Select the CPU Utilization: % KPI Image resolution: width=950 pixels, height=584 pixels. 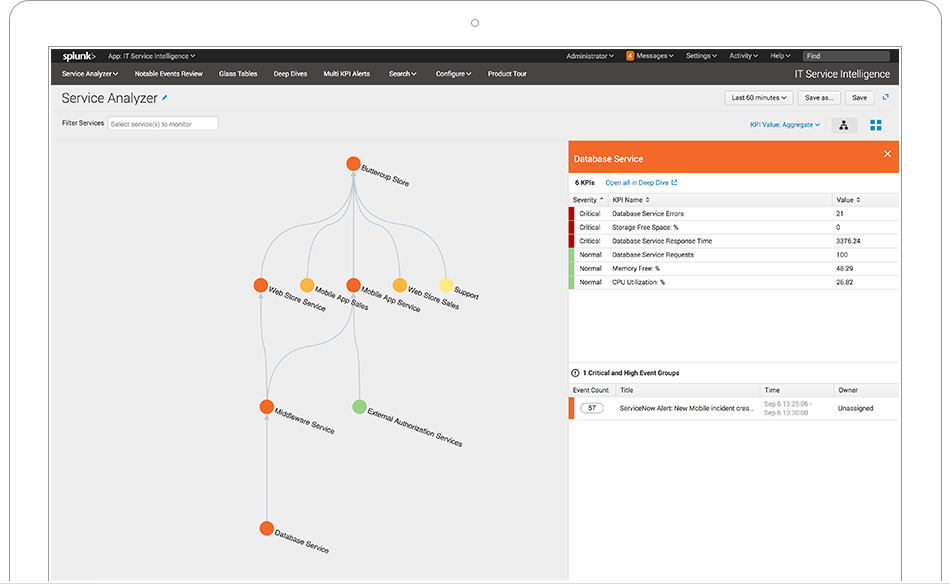pyautogui.click(x=733, y=282)
